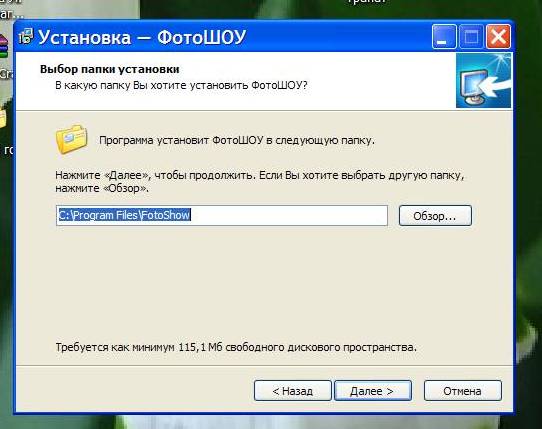Screen dimensions: 542x429
Task: Click the Обзор... browse button
Action: pyautogui.click(x=435, y=216)
